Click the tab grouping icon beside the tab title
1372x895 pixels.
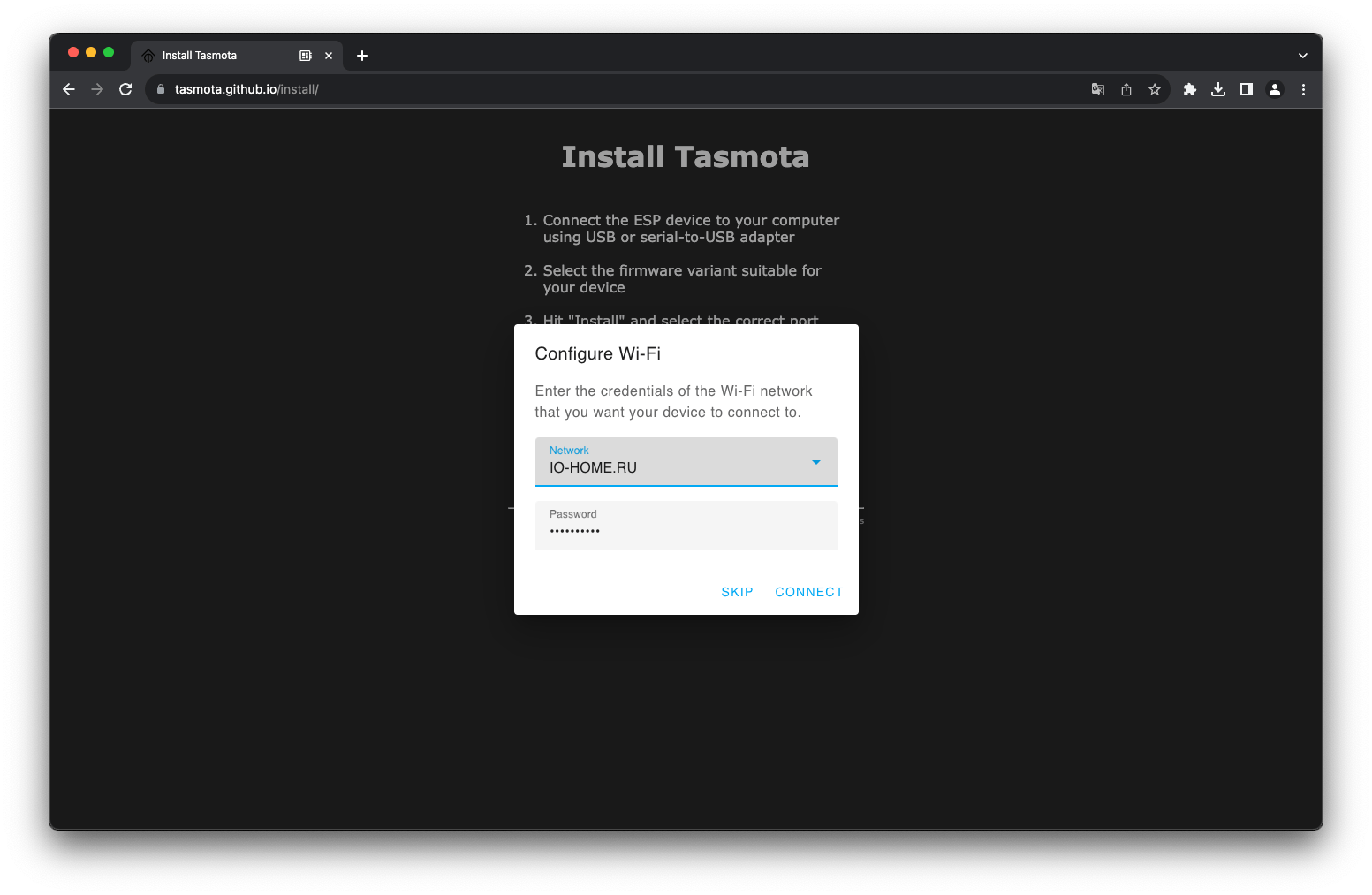point(305,55)
